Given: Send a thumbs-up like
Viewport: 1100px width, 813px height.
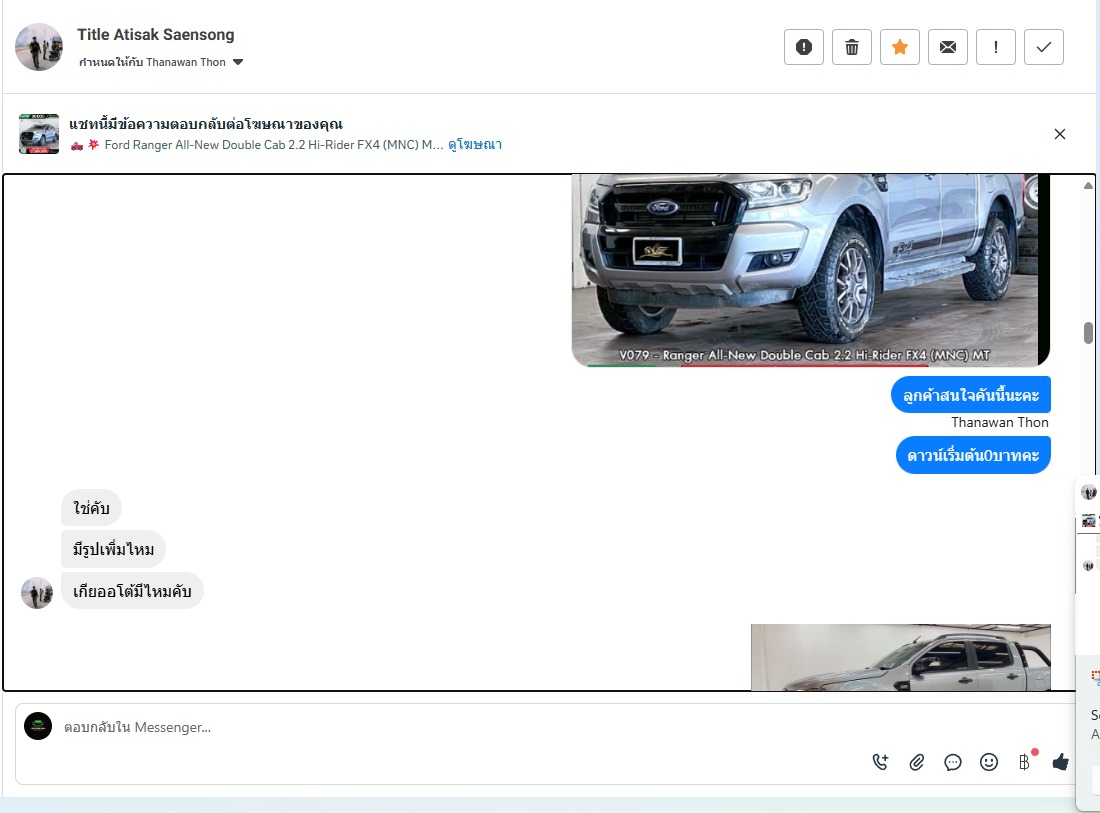Looking at the screenshot, I should point(1060,762).
